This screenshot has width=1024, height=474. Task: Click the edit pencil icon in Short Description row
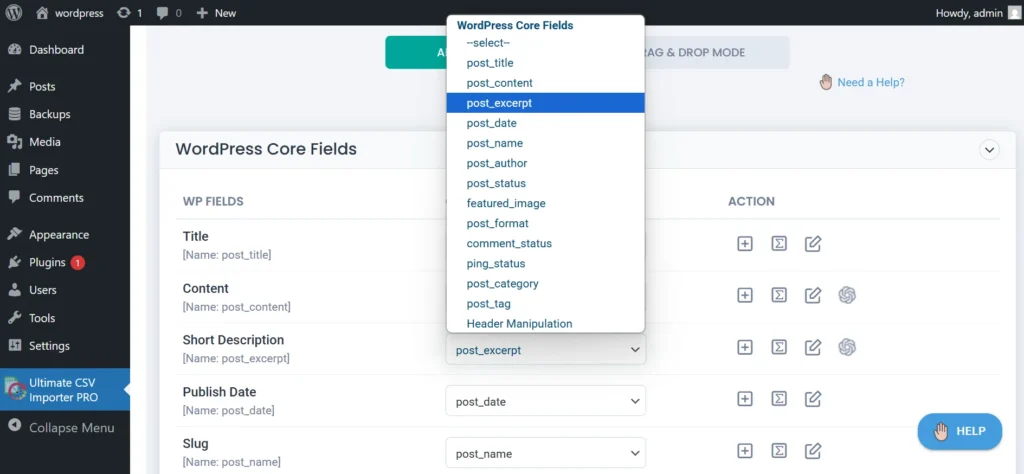tap(813, 347)
